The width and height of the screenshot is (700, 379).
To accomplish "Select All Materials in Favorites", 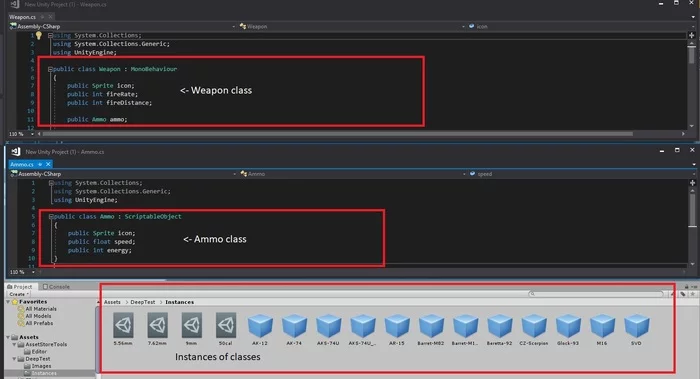I will click(37, 309).
